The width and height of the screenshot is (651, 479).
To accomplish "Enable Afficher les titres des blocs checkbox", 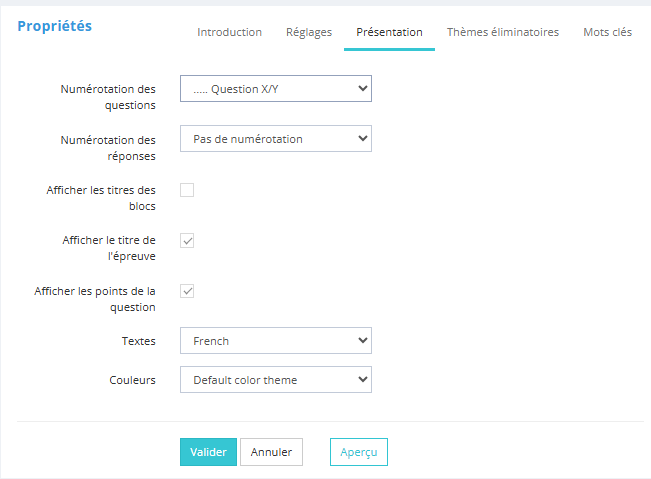I will (x=187, y=190).
